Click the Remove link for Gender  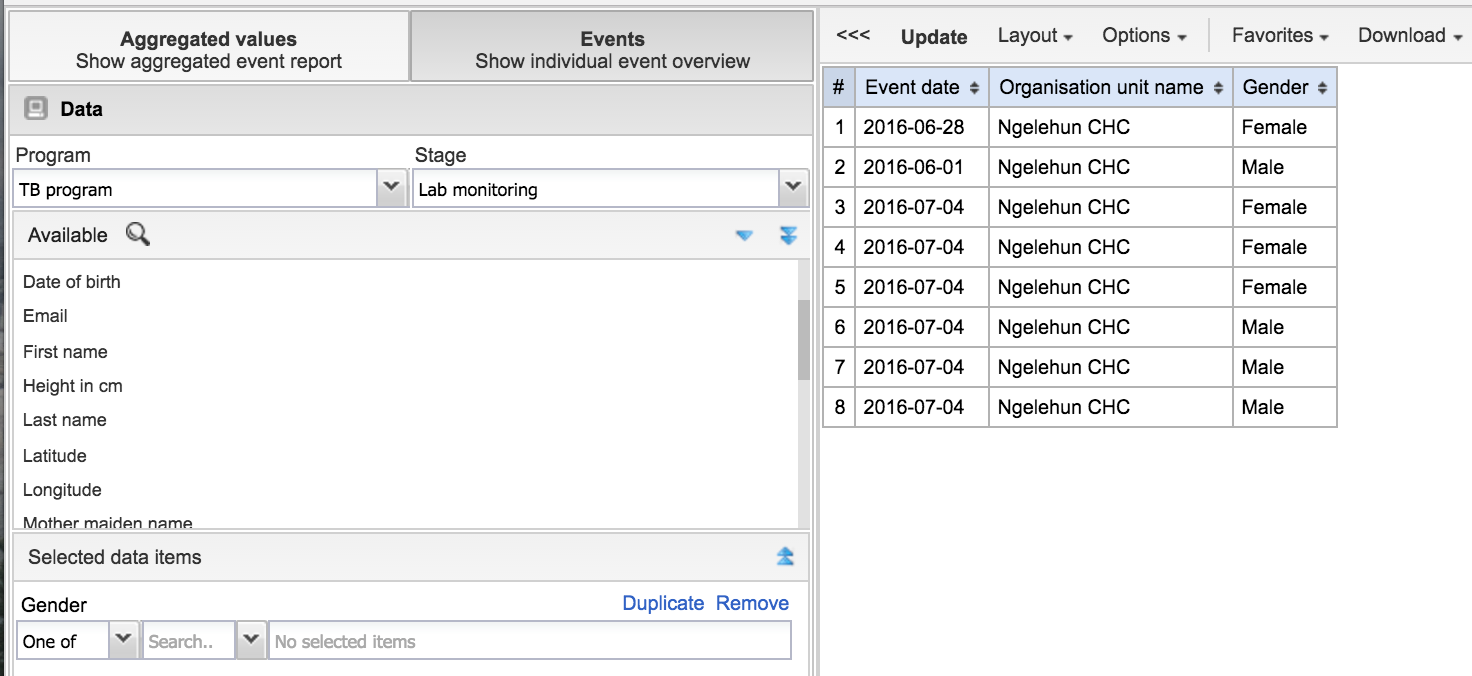click(752, 603)
